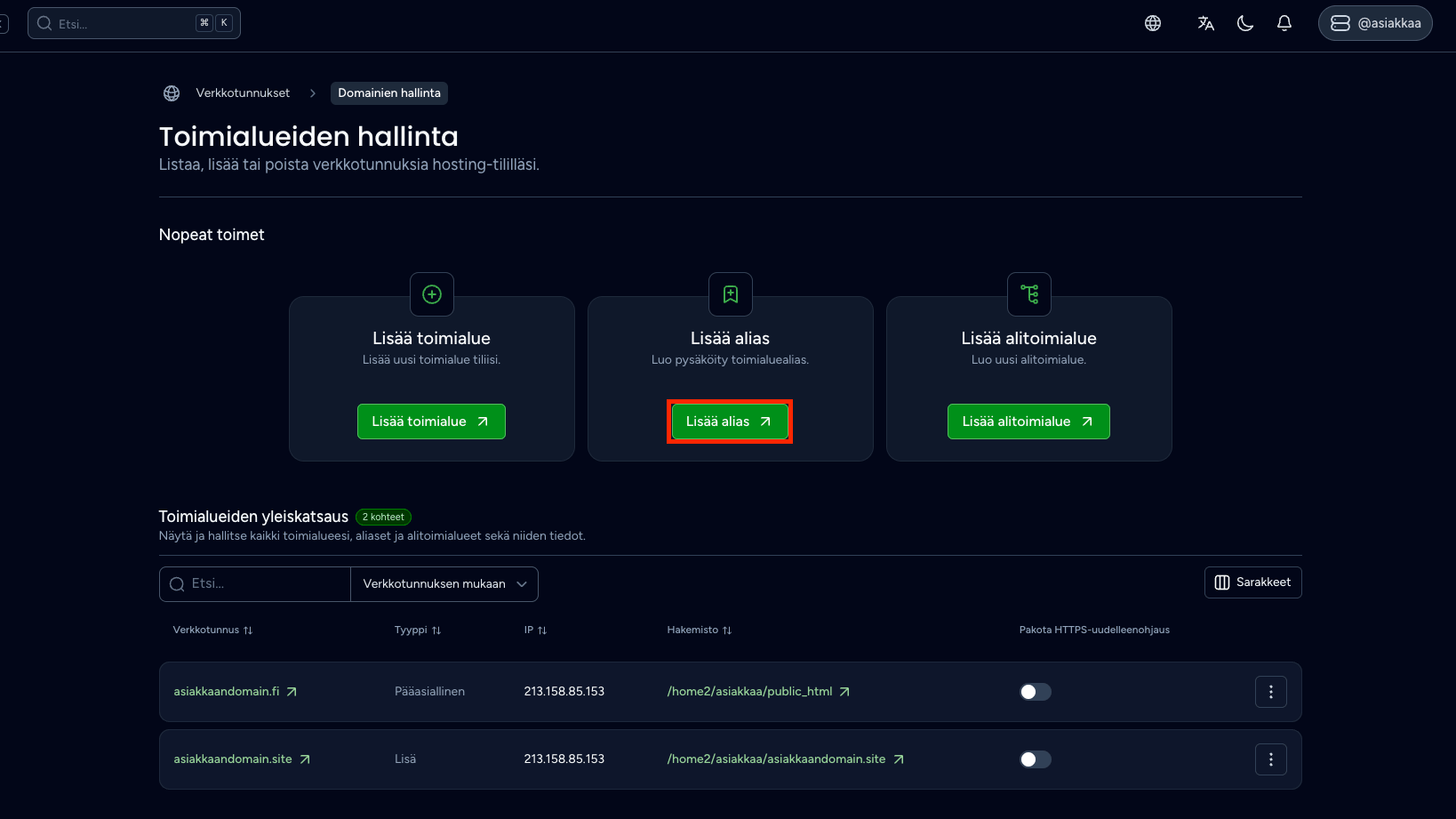Open /home2/asiakkaa/asiakkaandomain.site directory link
This screenshot has height=819, width=1456.
[785, 759]
